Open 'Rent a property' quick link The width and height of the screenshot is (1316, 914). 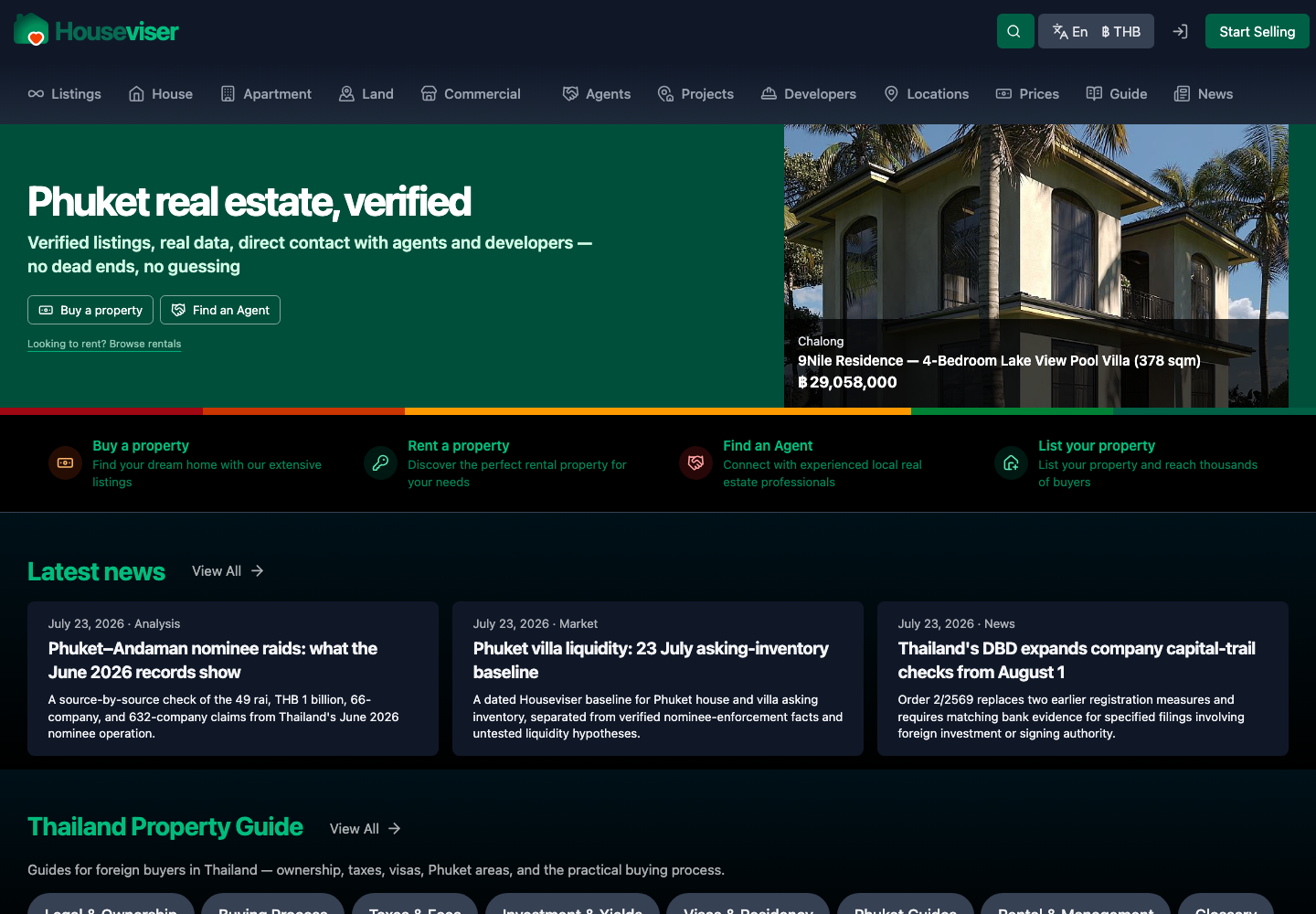pyautogui.click(x=459, y=446)
